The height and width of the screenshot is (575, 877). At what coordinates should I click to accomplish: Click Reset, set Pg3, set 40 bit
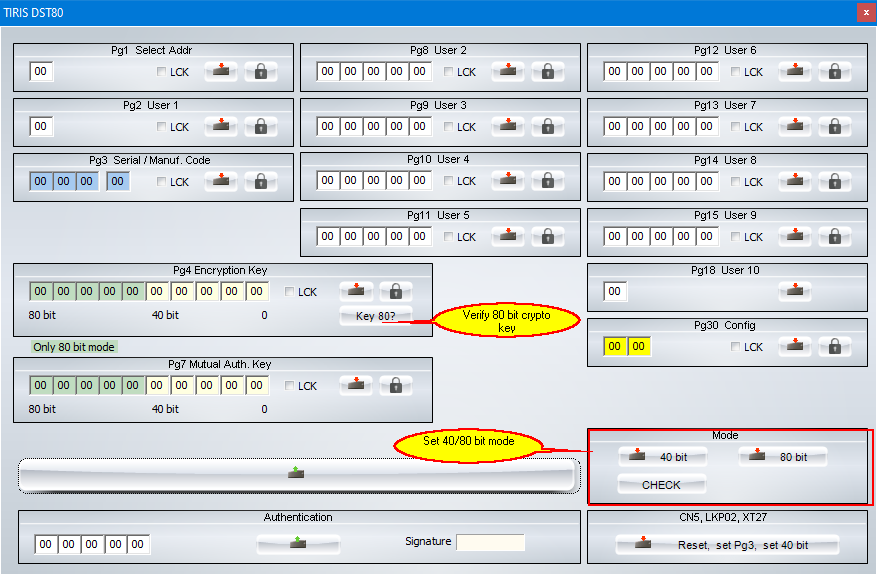pyautogui.click(x=727, y=544)
